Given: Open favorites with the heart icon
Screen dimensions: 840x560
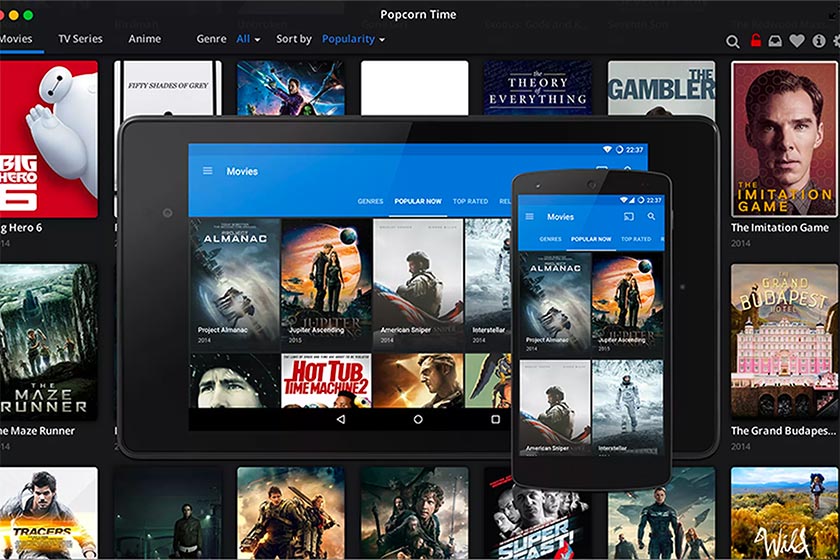Looking at the screenshot, I should [x=797, y=41].
